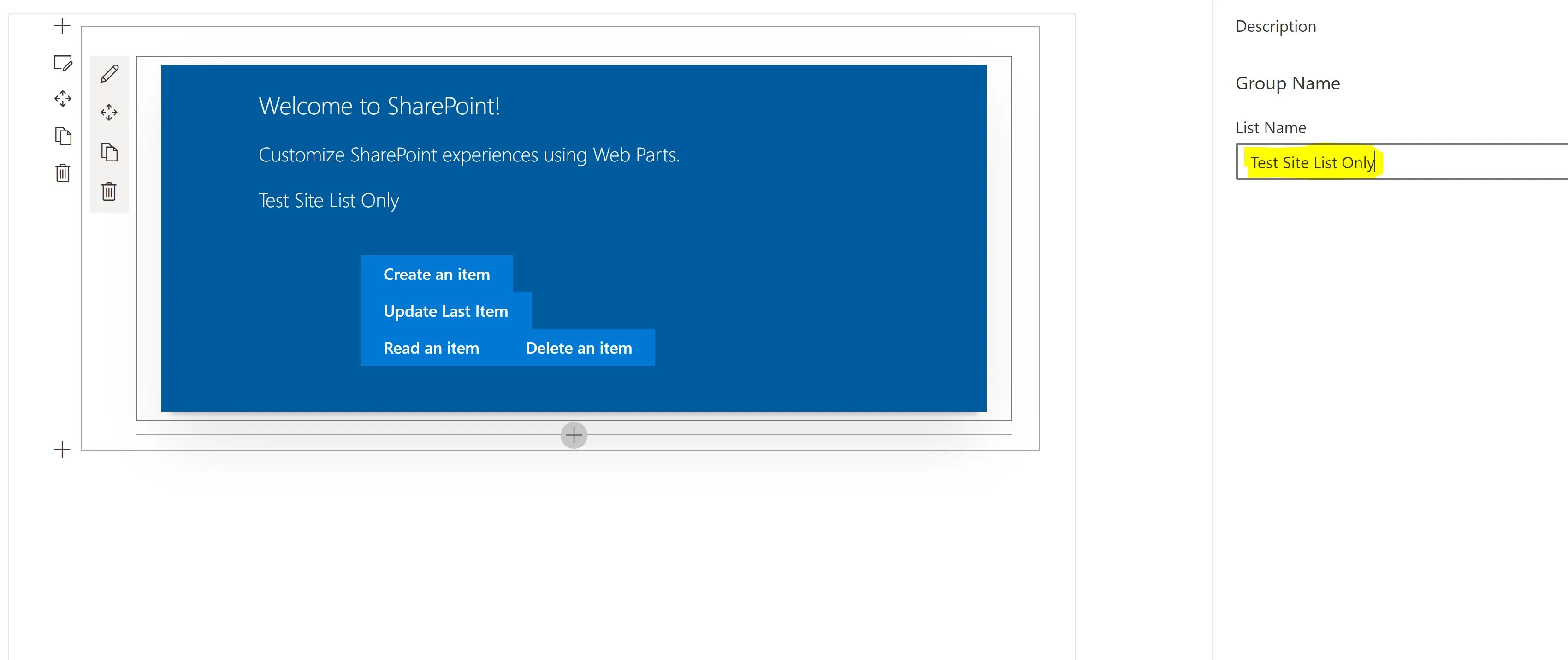The height and width of the screenshot is (660, 1568).
Task: Click the Update Last Item button
Action: [x=446, y=310]
